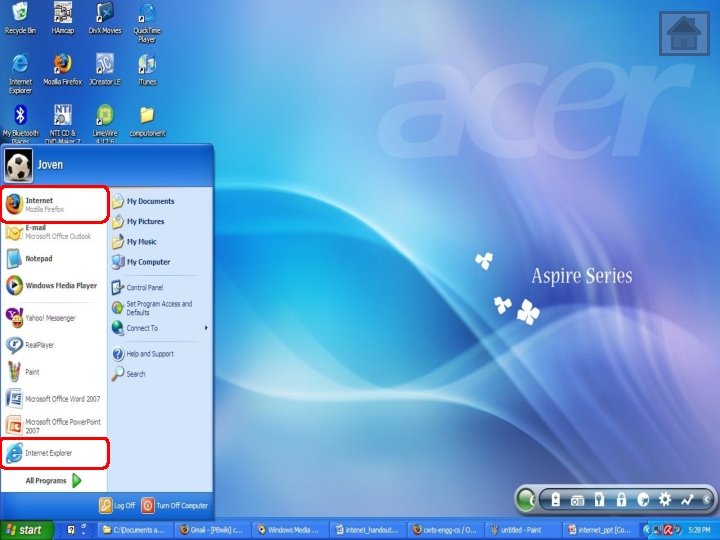
Task: Switch to internet_handout taskbar window
Action: pos(368,530)
